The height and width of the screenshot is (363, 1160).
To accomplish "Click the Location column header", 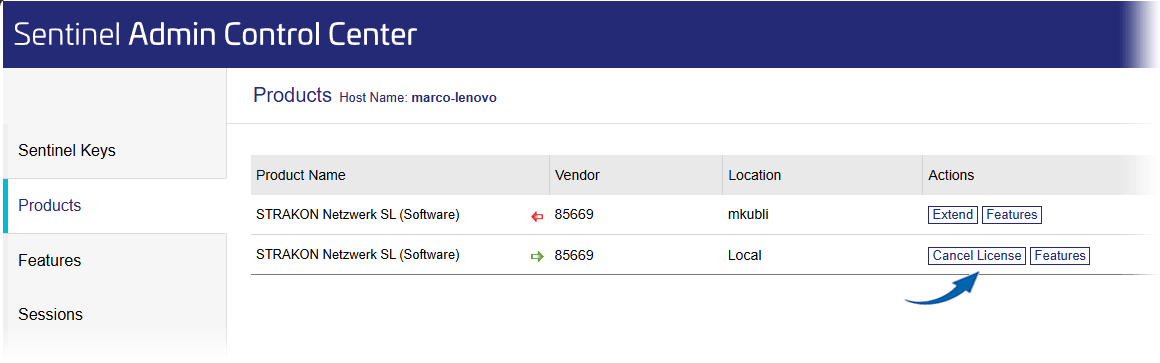I will [755, 175].
